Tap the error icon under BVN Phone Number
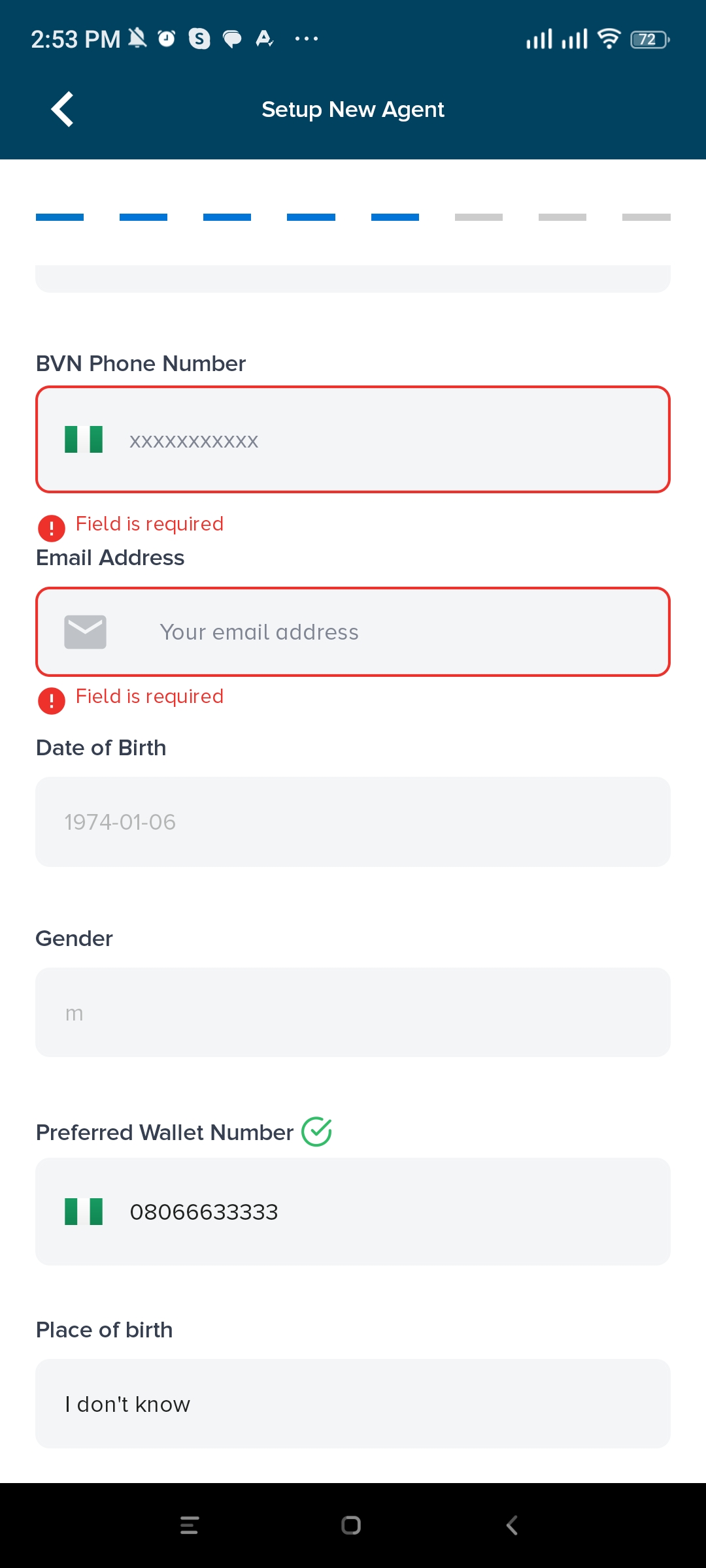Screen dimensions: 706x1568 pos(52,528)
